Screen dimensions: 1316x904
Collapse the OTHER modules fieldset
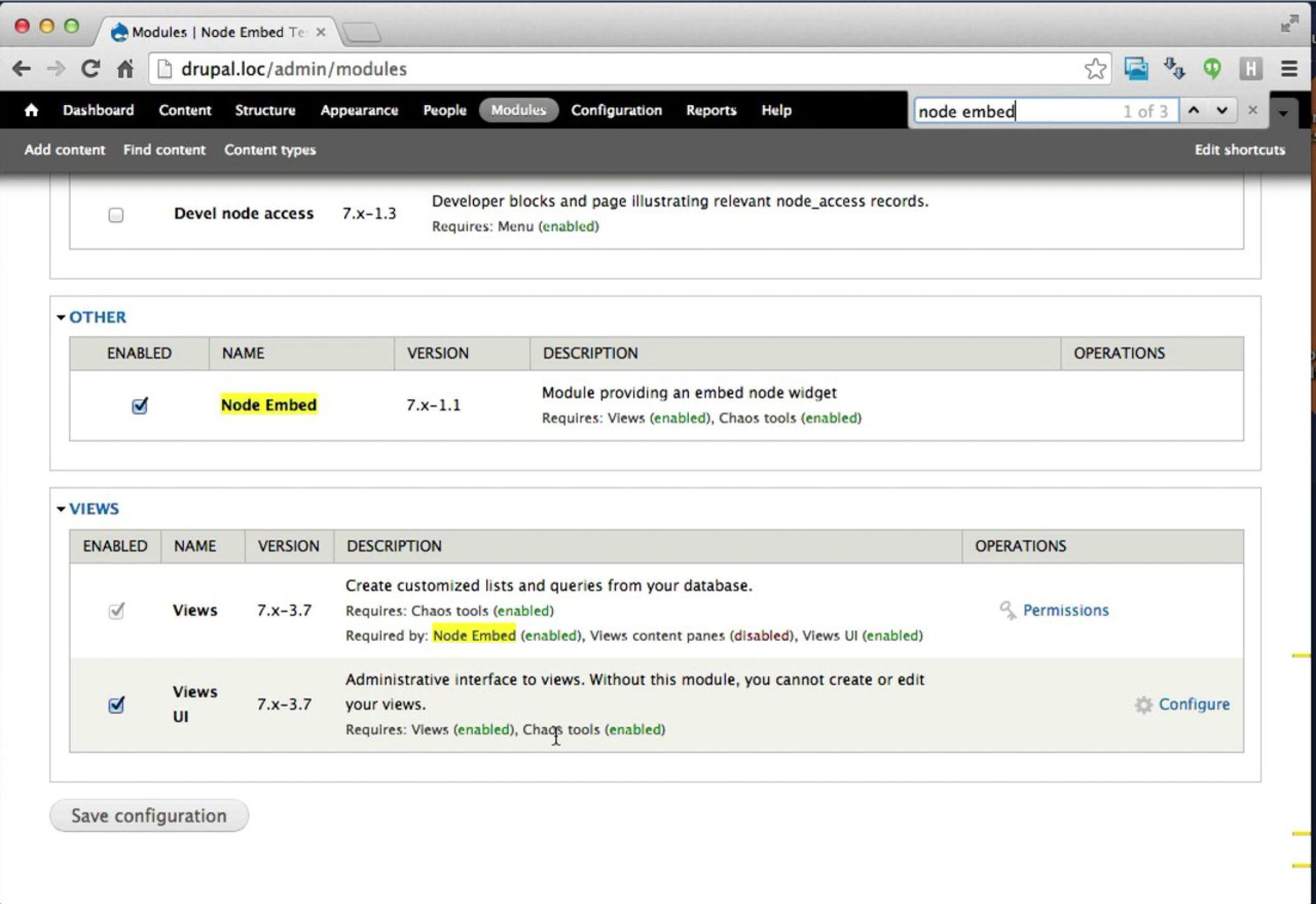click(x=97, y=317)
